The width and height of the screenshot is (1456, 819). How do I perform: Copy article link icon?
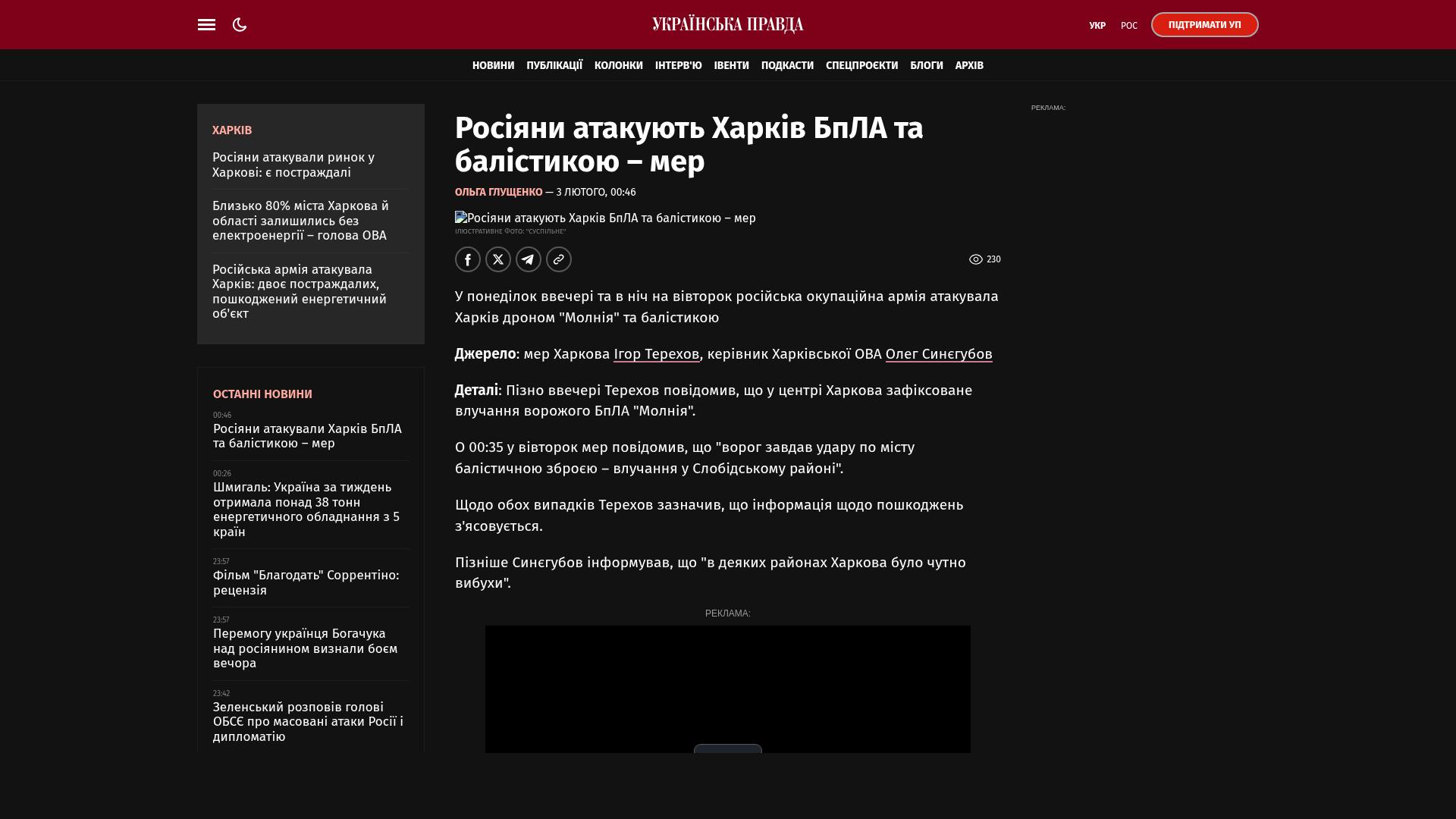(x=559, y=259)
